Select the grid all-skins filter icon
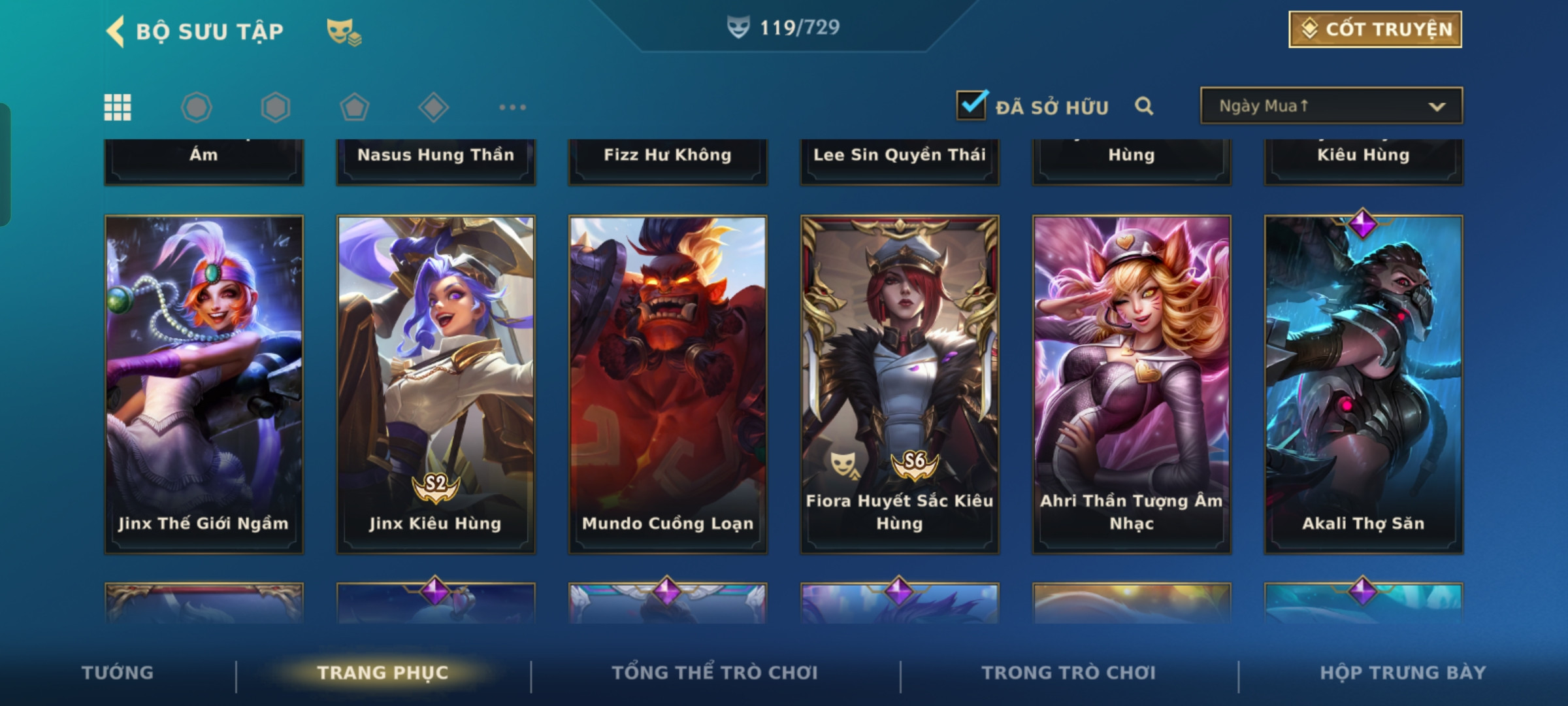This screenshot has height=706, width=1568. 118,107
